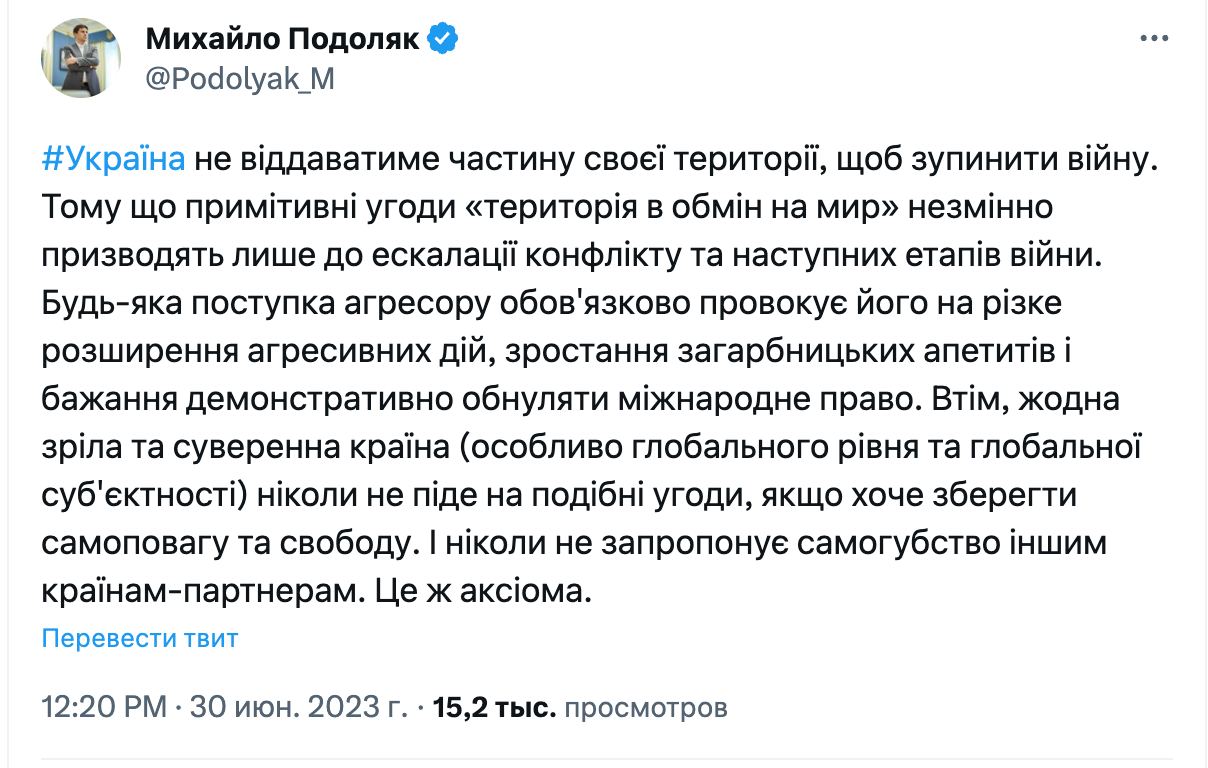1208x768 pixels.
Task: Open Михайло Подоляк's profile avatar
Action: [x=81, y=57]
